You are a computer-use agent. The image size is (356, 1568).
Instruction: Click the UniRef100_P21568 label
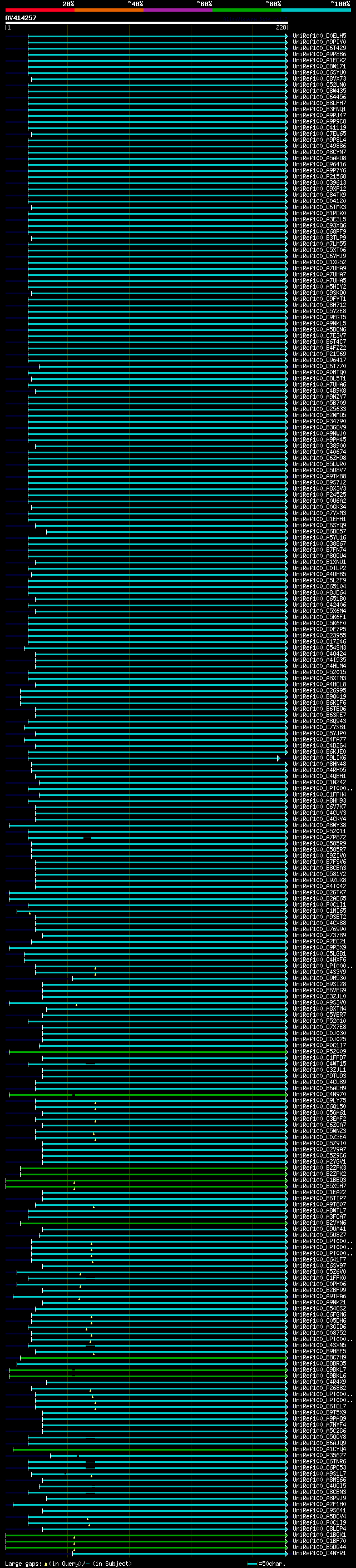319,176
